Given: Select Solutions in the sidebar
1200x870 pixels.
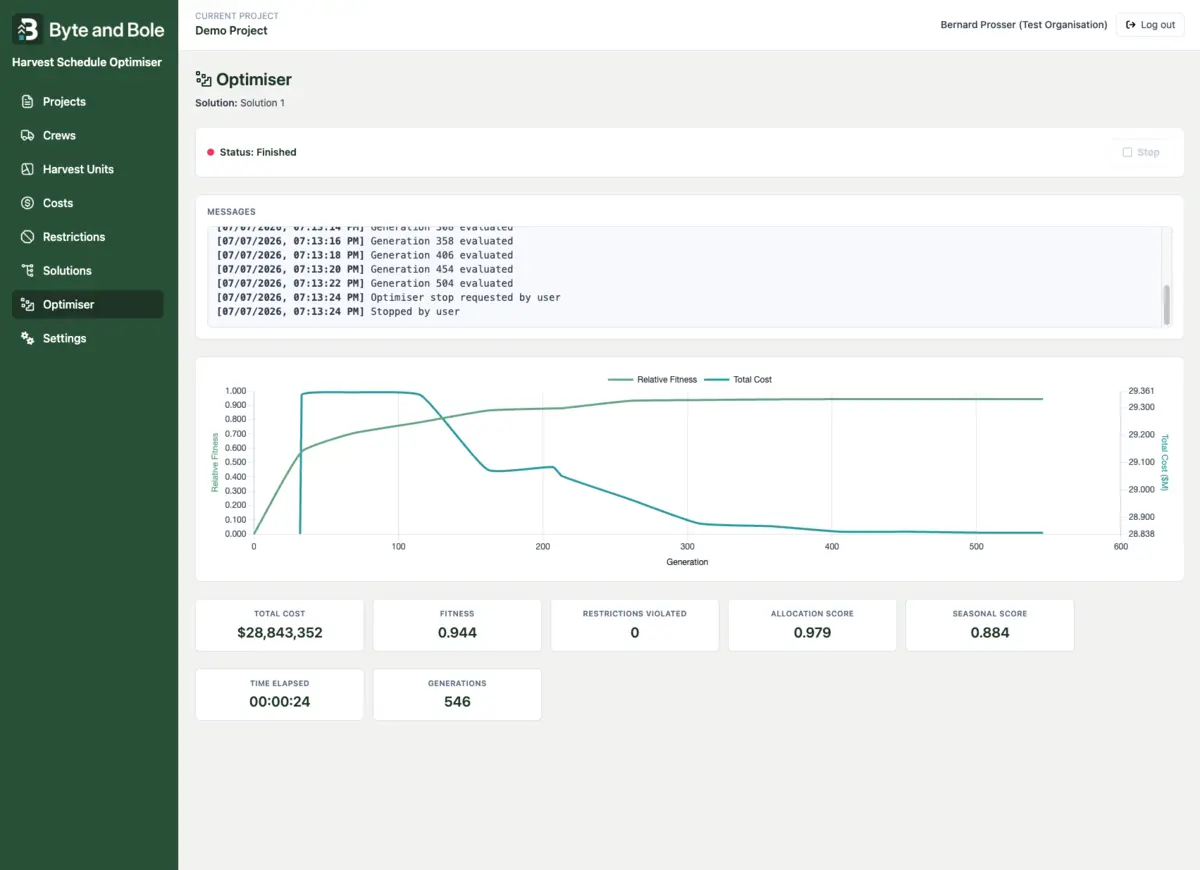Looking at the screenshot, I should pyautogui.click(x=87, y=271).
